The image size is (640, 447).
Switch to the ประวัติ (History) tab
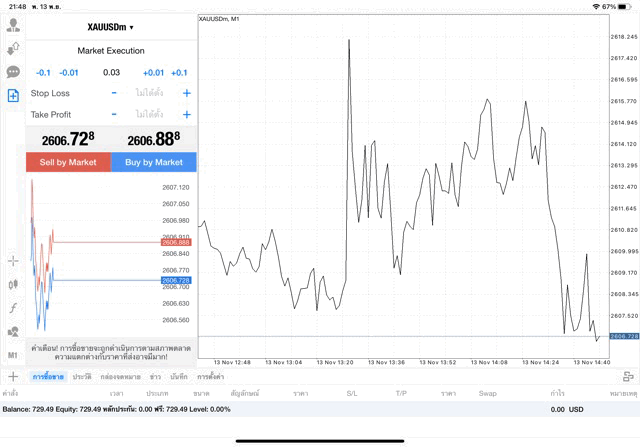click(81, 376)
